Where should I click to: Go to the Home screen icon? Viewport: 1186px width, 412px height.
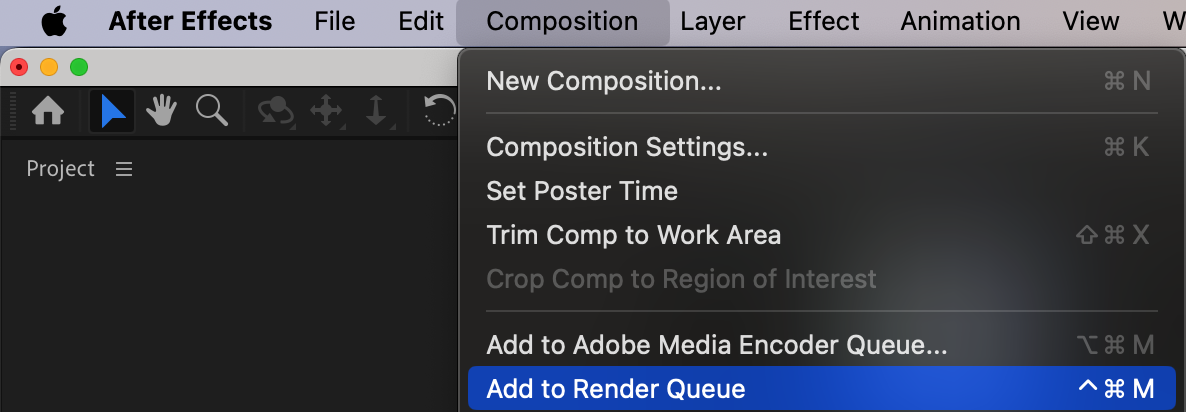(49, 111)
